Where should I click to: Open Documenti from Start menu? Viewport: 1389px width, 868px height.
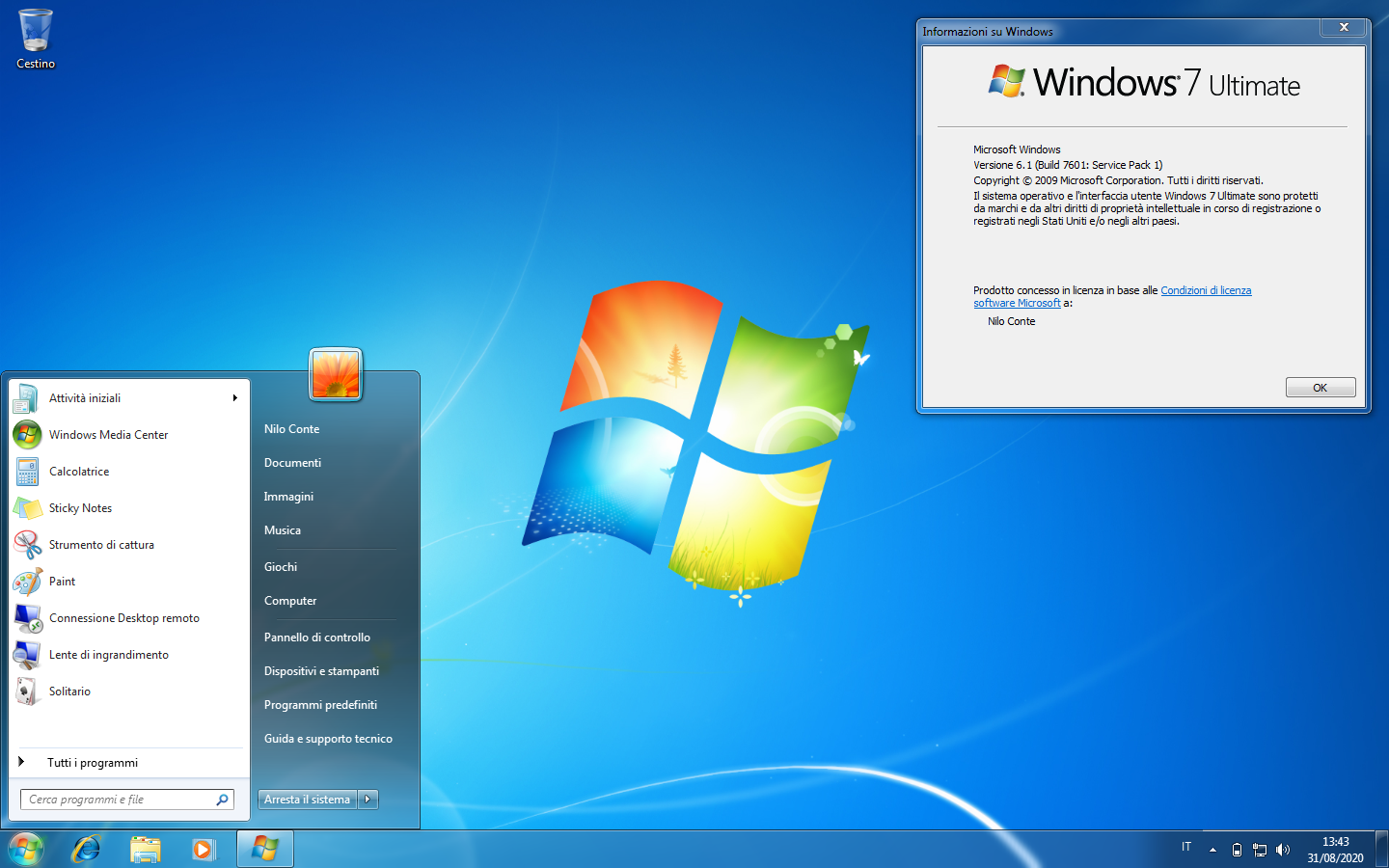(292, 463)
